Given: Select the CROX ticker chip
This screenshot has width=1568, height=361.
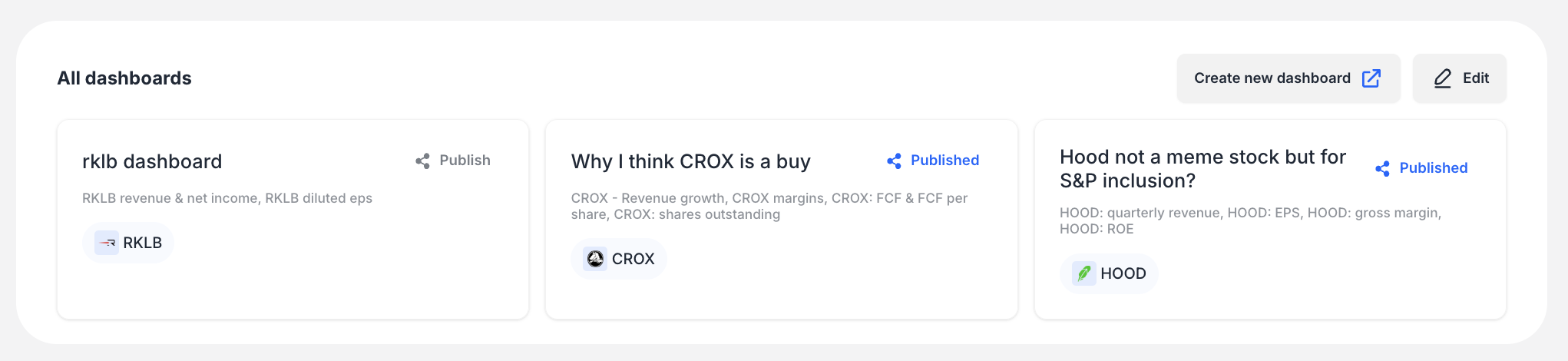Looking at the screenshot, I should pyautogui.click(x=619, y=259).
